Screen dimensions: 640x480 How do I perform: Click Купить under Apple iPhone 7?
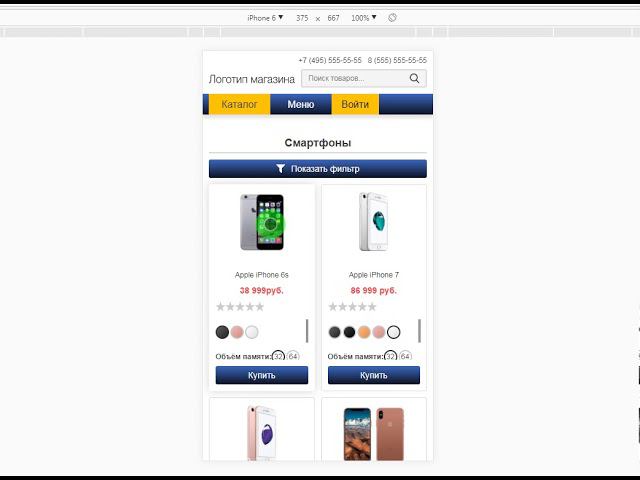[x=373, y=375]
